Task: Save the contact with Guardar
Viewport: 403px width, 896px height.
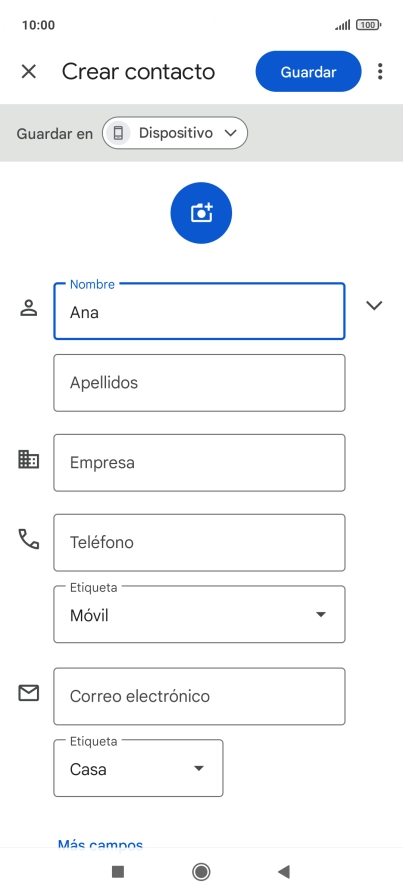Action: [308, 71]
